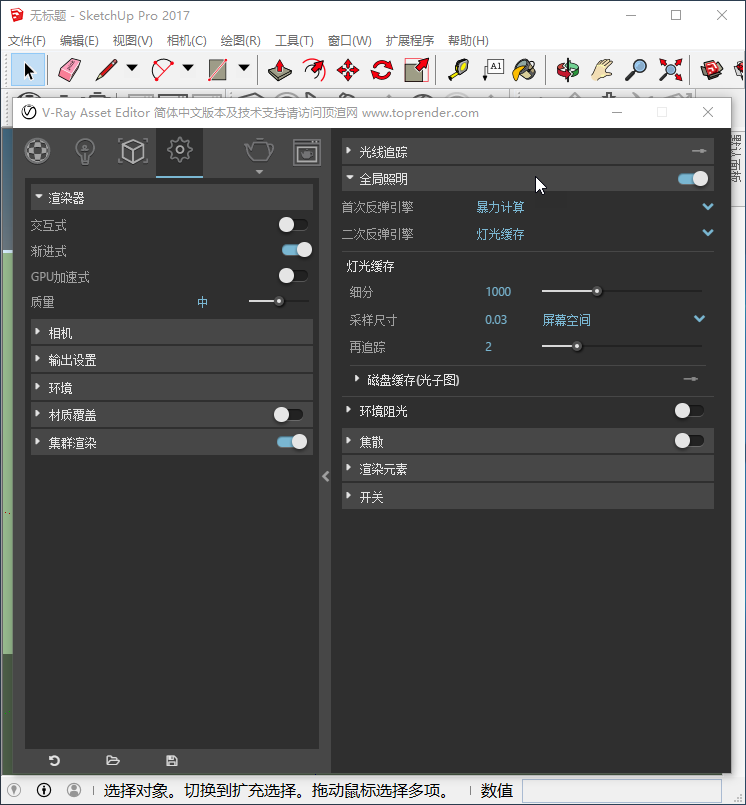Expand the 磁盘缓存(光子图) subsection

[x=527, y=380]
